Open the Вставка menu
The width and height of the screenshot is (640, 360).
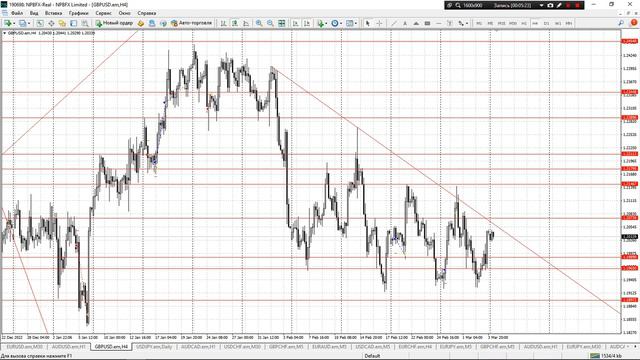pos(53,13)
